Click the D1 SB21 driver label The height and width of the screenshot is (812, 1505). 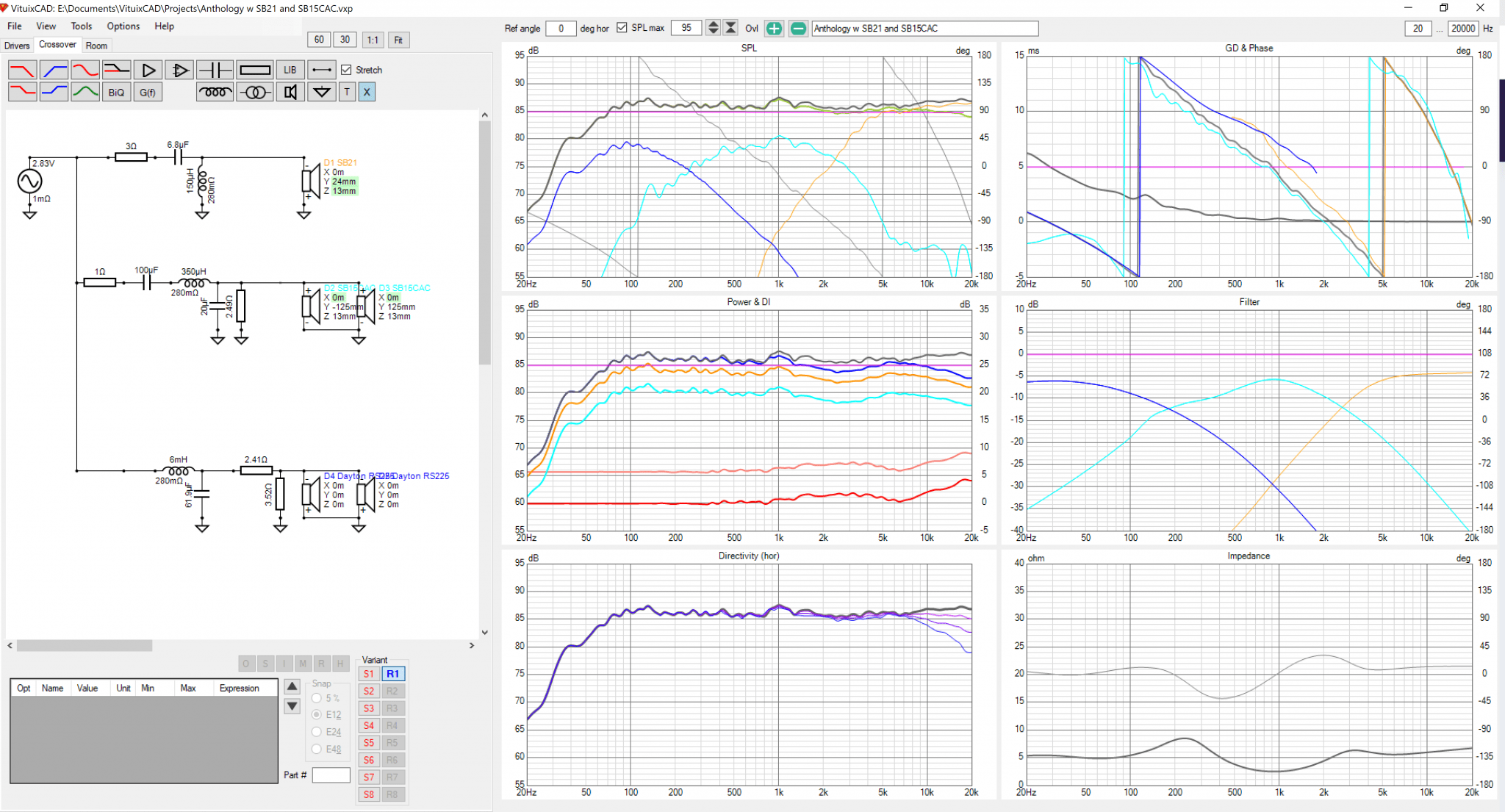pyautogui.click(x=340, y=162)
